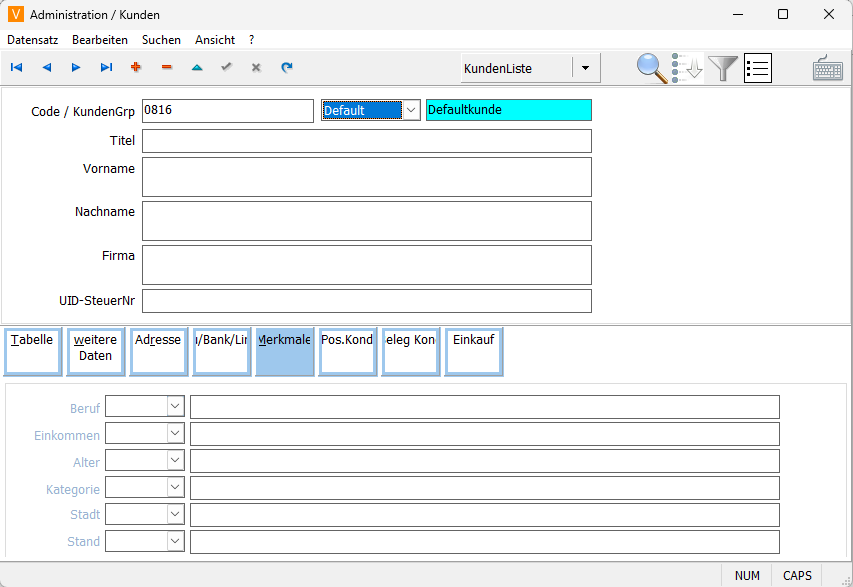The width and height of the screenshot is (853, 587).
Task: Go to the first record
Action: click(x=17, y=68)
